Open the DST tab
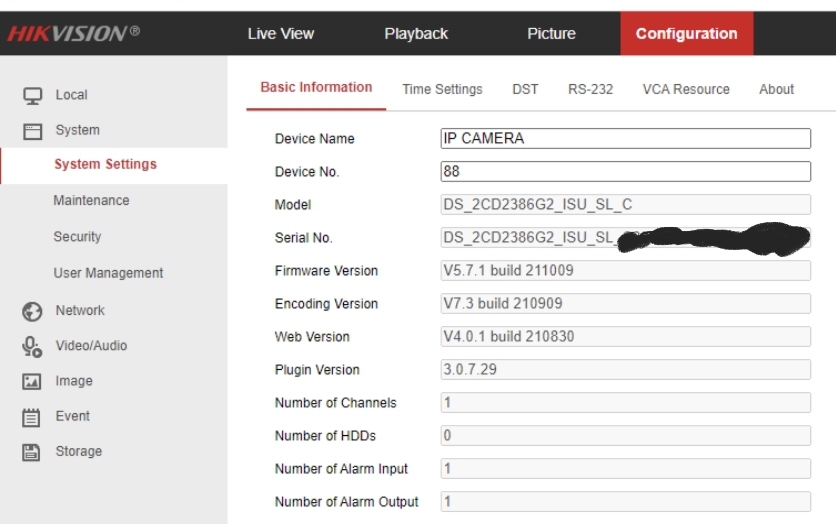 point(525,89)
